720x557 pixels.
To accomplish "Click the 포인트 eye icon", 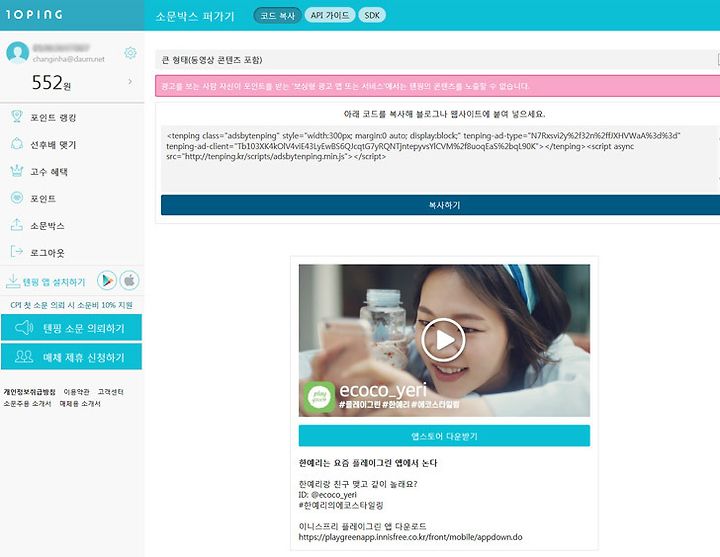I will pyautogui.click(x=17, y=198).
